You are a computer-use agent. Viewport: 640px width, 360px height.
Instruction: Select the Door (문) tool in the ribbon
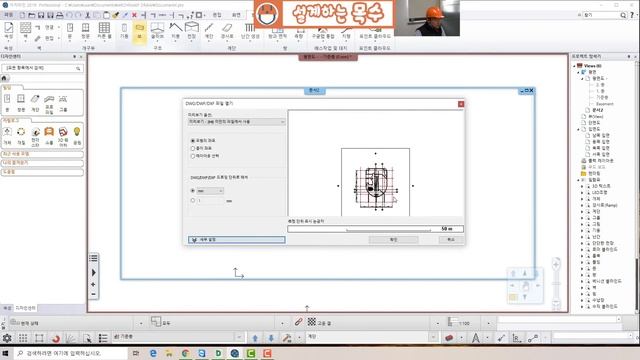[70, 31]
